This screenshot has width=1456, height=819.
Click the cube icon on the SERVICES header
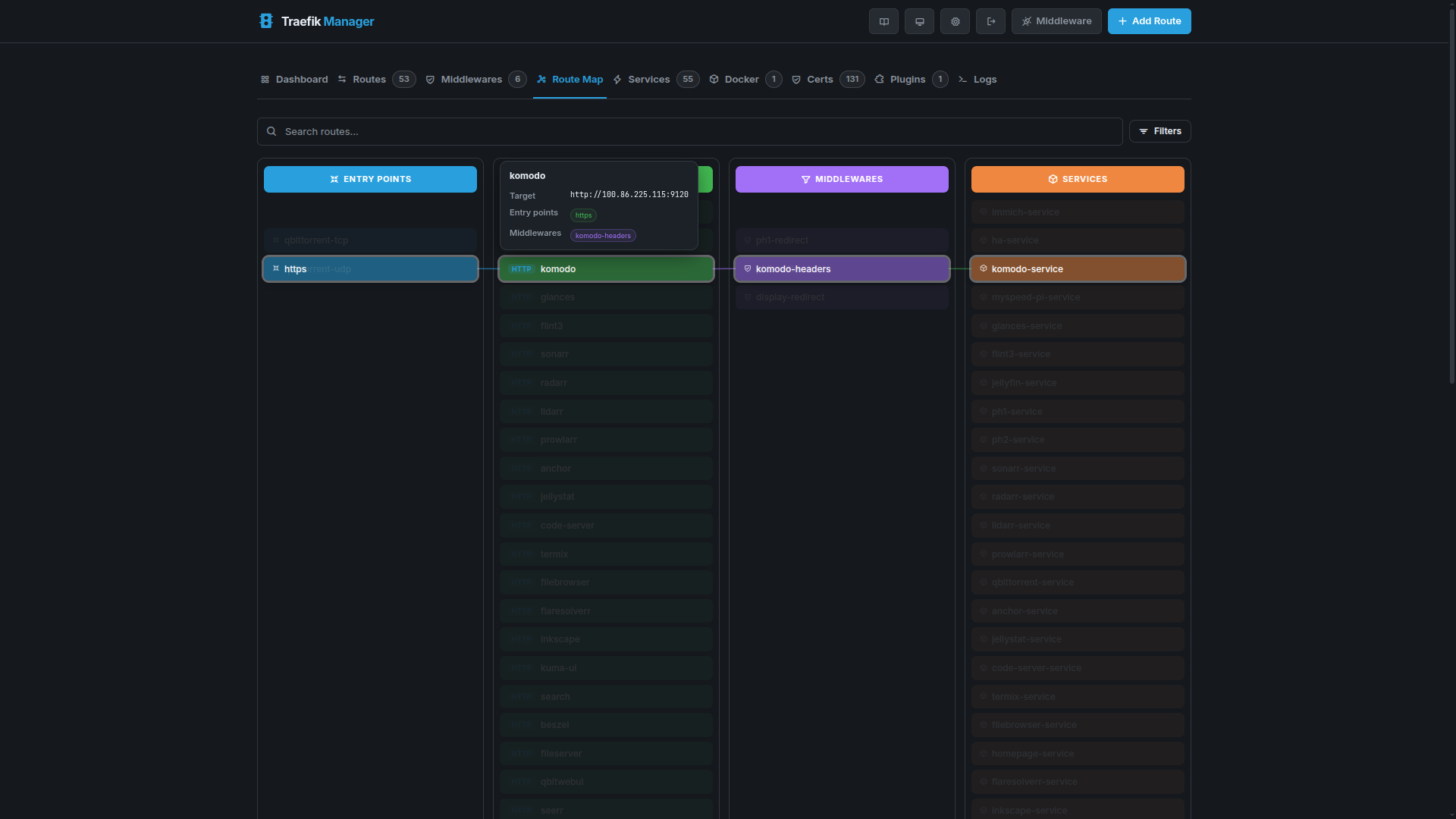(1053, 179)
